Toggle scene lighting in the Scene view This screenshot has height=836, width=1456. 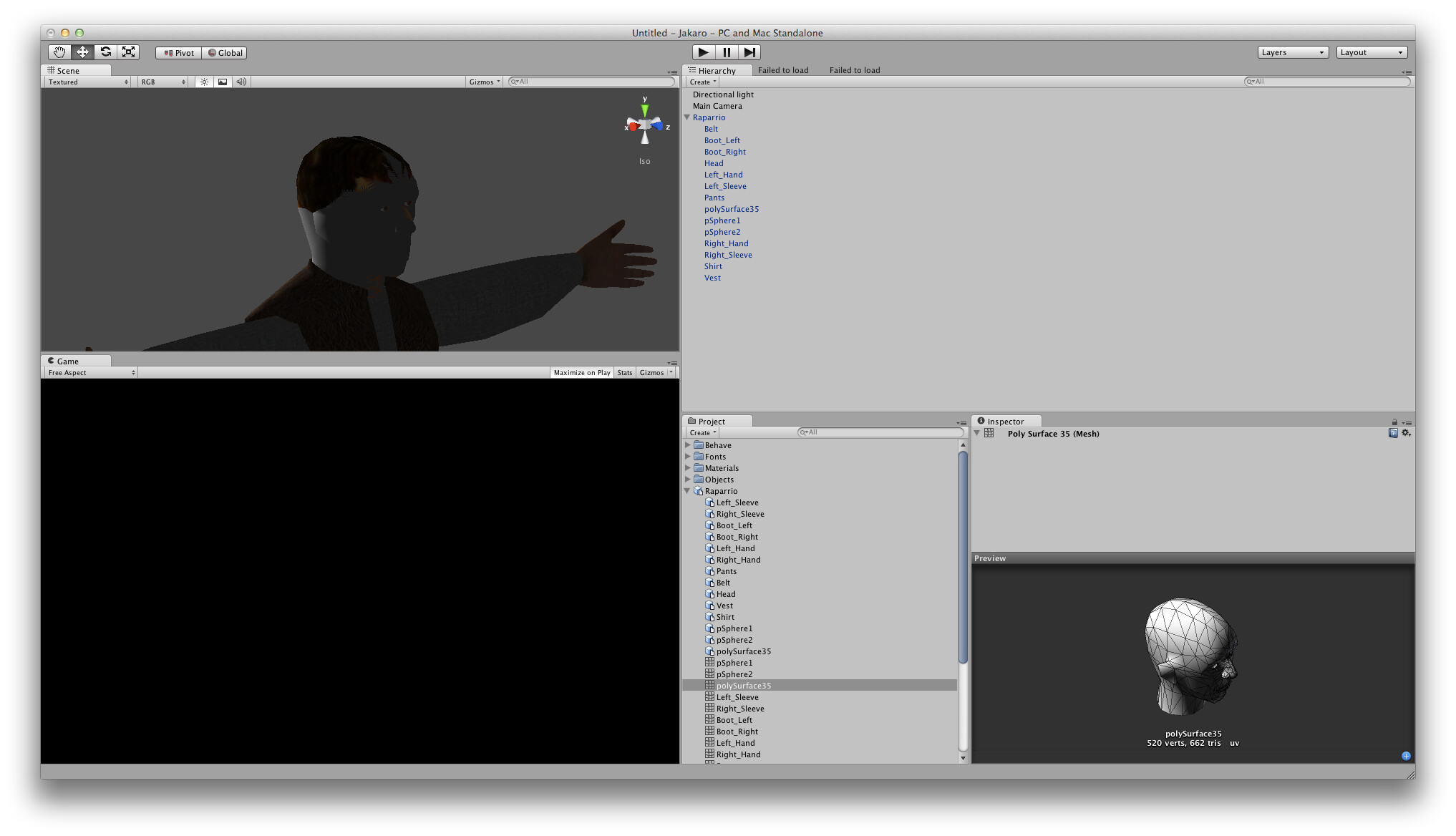point(204,82)
